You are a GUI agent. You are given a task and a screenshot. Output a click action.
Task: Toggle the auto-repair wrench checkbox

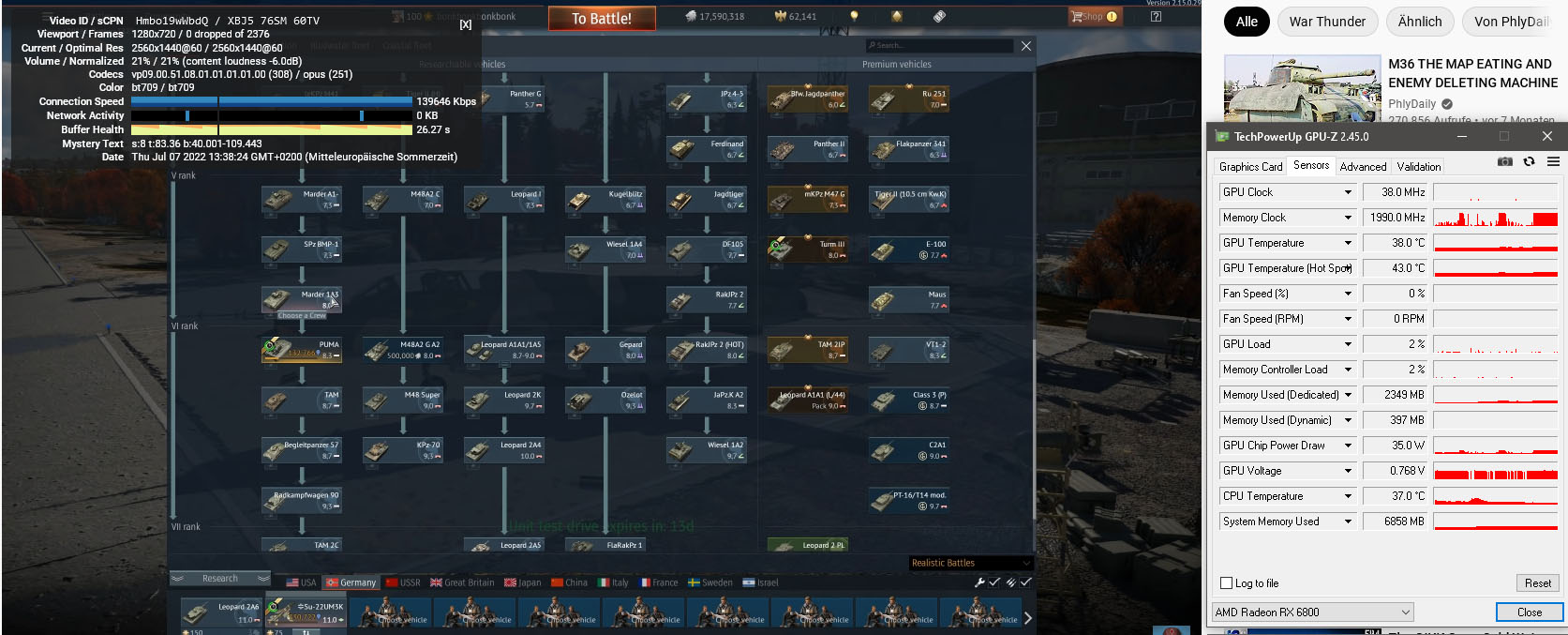coord(994,582)
